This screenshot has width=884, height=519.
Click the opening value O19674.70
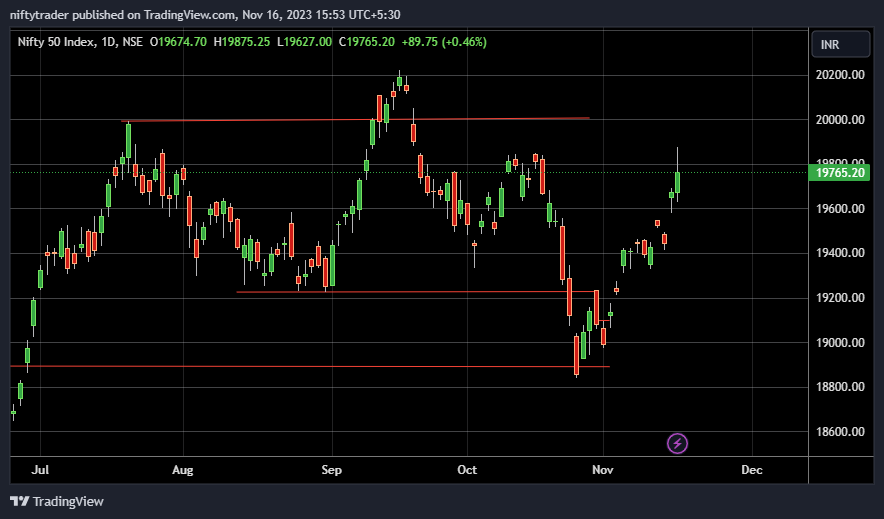tap(178, 42)
